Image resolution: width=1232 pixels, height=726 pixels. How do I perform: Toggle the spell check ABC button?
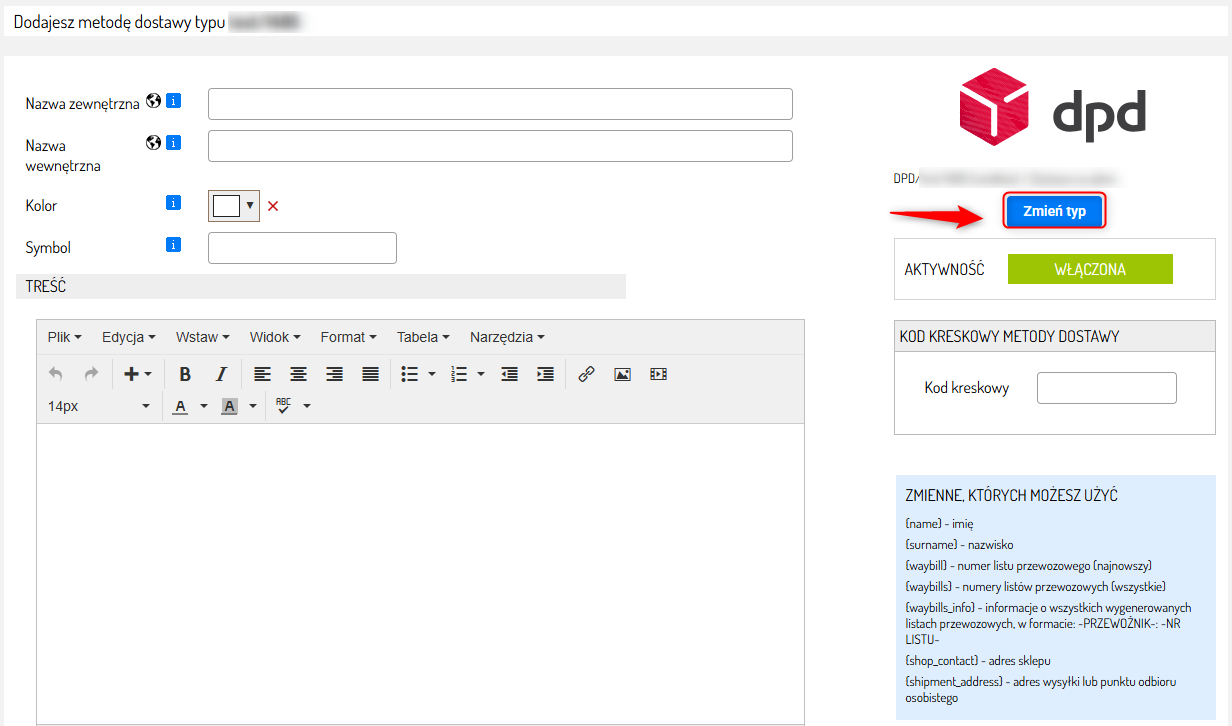pos(283,406)
